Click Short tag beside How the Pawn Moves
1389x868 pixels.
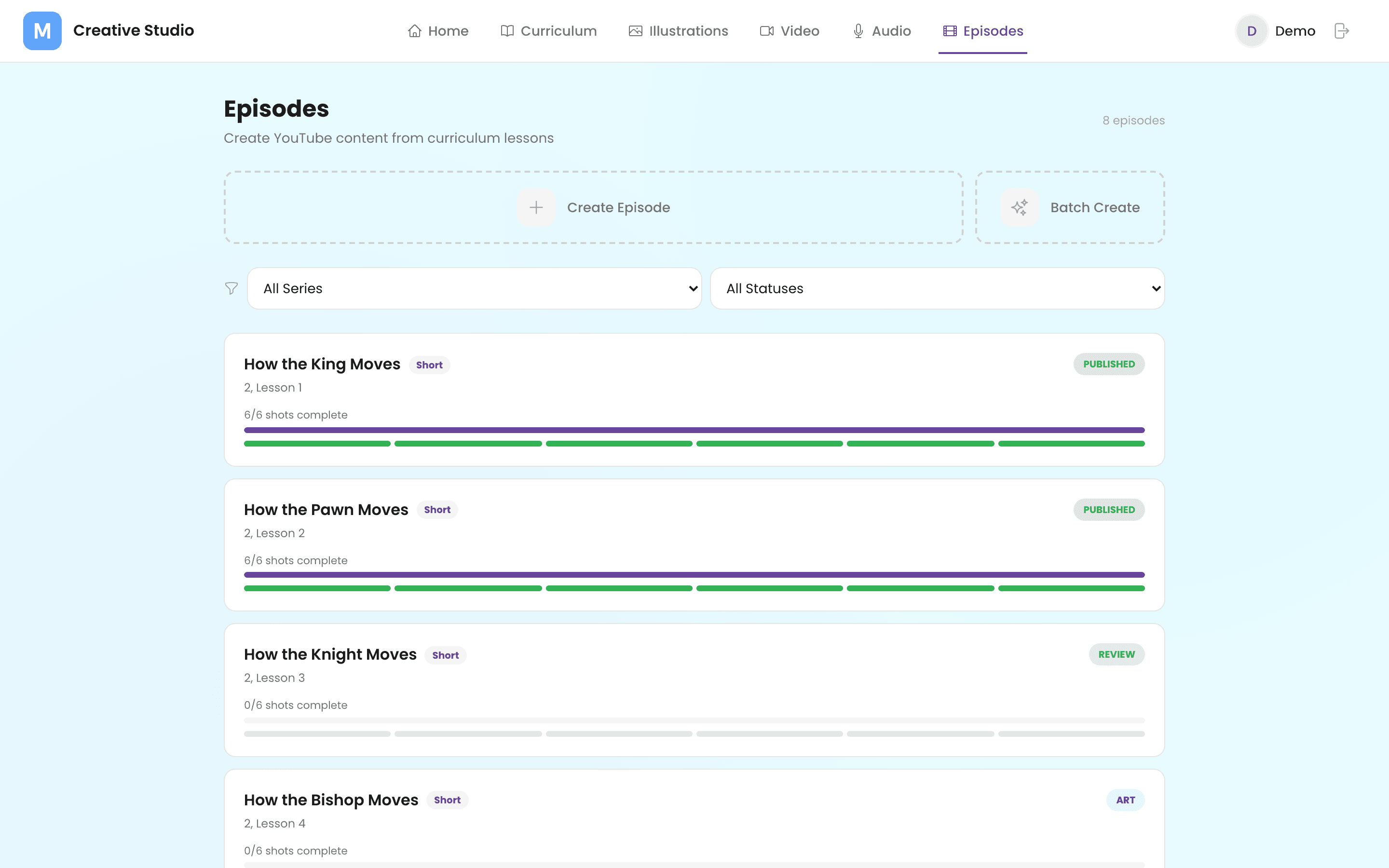(x=437, y=510)
